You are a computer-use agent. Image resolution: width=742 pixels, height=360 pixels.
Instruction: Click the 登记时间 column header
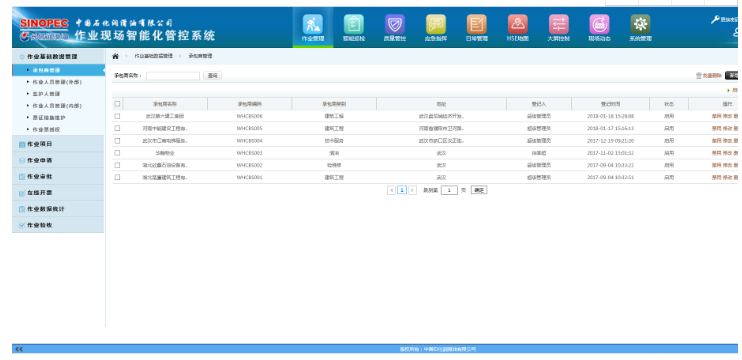click(x=610, y=104)
